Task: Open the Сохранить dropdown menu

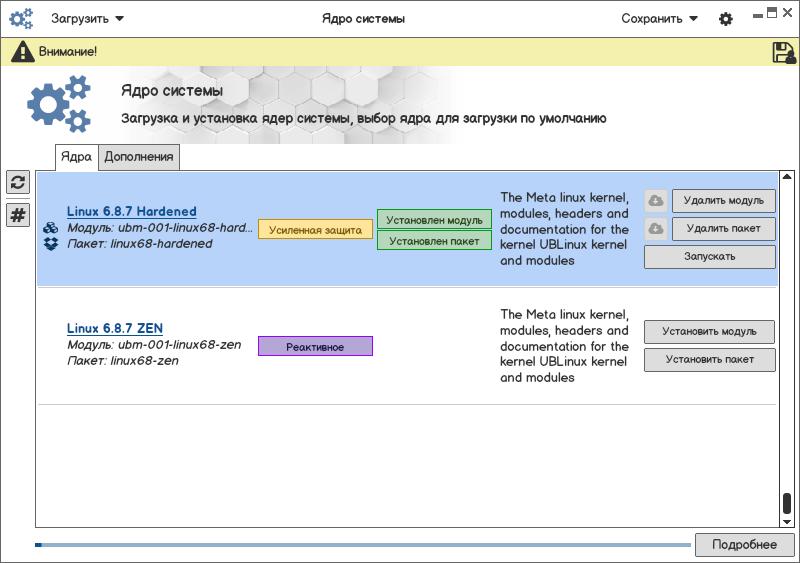Action: [659, 18]
